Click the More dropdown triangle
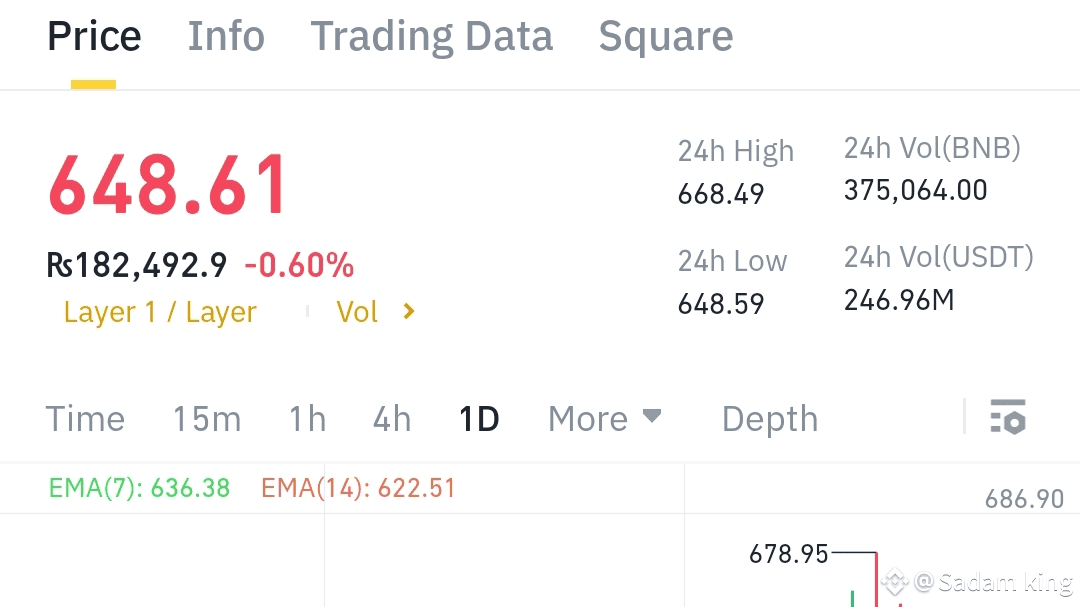 pos(652,416)
